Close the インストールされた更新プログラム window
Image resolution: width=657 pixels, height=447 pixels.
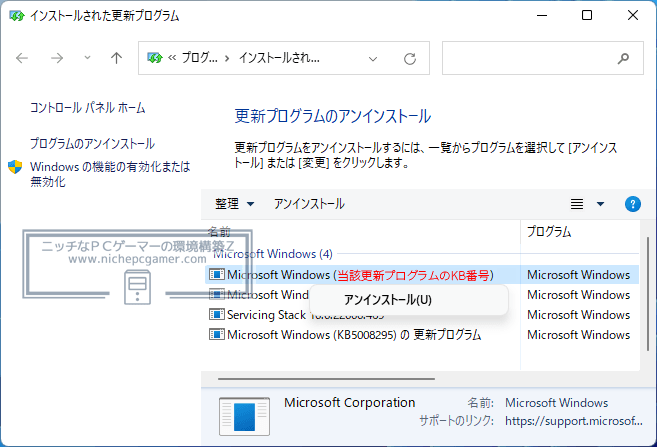click(633, 16)
